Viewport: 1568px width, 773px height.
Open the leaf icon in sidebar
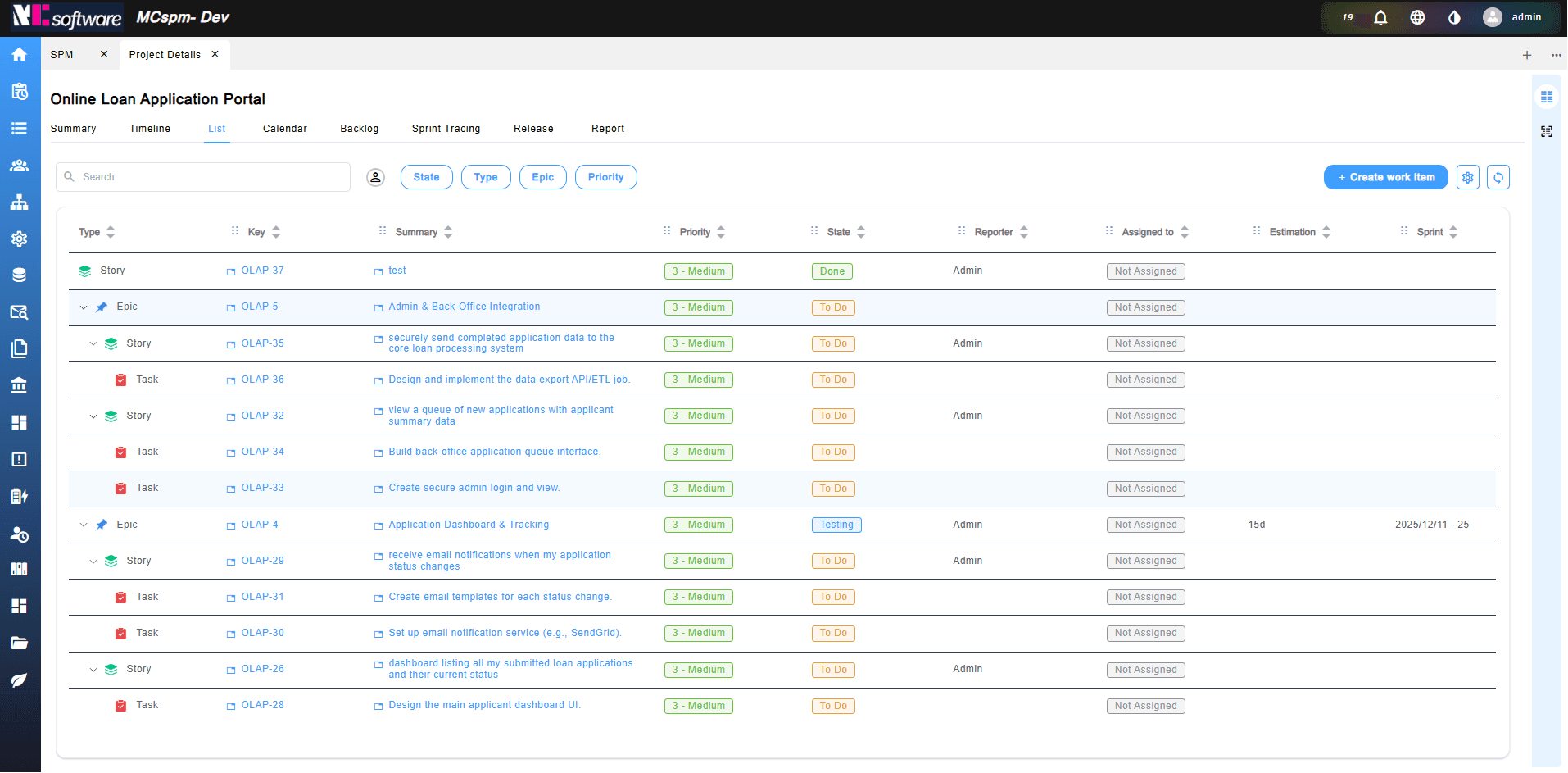[20, 680]
